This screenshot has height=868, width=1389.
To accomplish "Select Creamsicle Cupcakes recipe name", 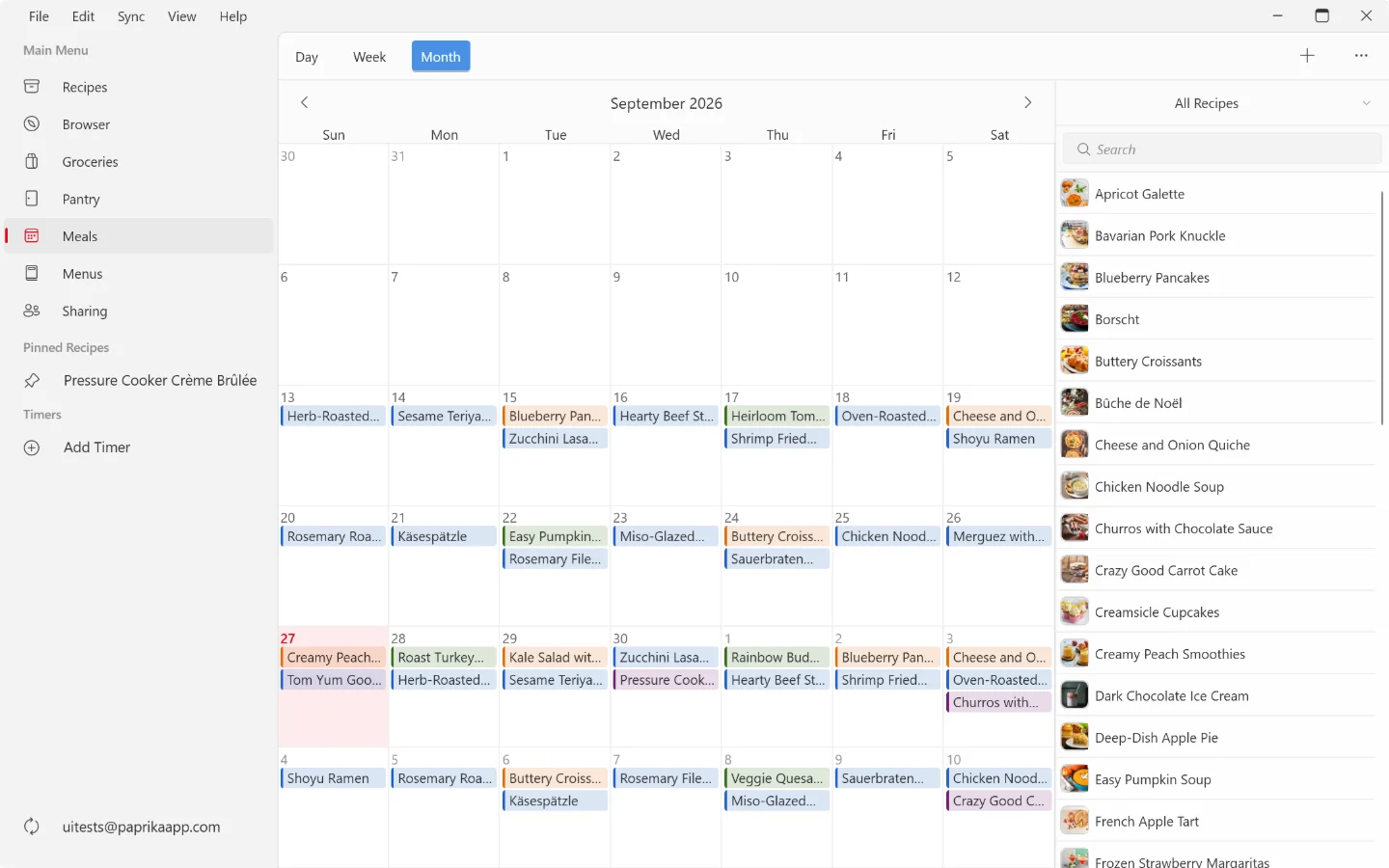I will pyautogui.click(x=1157, y=612).
